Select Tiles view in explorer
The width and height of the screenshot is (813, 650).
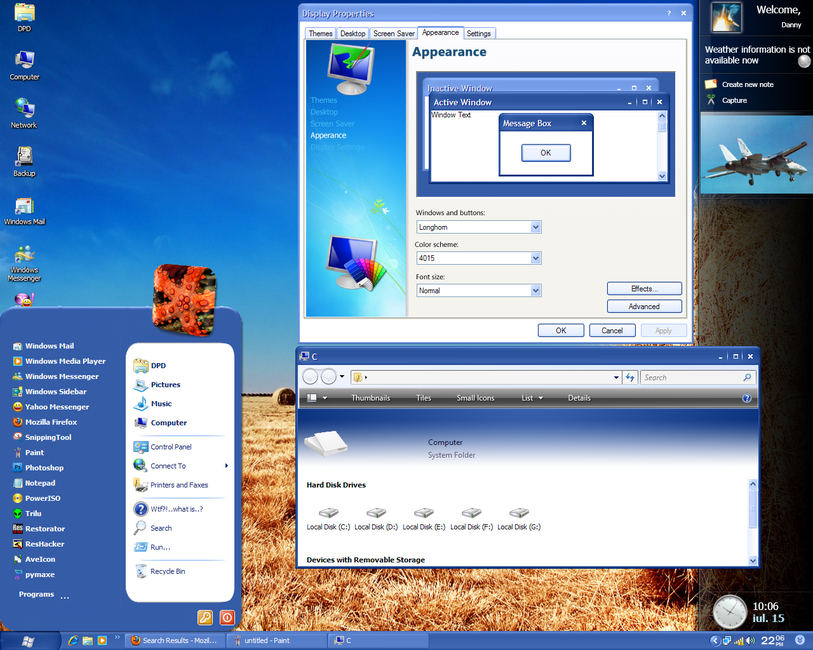pos(423,398)
